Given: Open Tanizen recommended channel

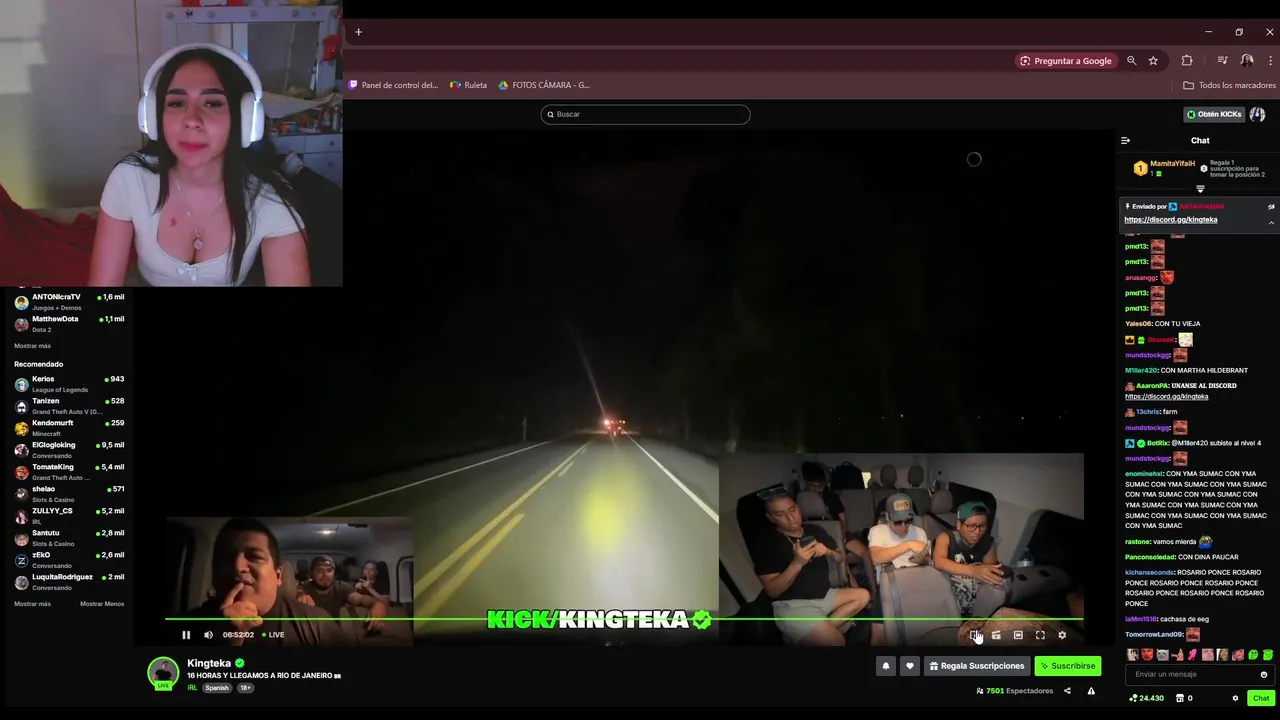Looking at the screenshot, I should [x=69, y=406].
